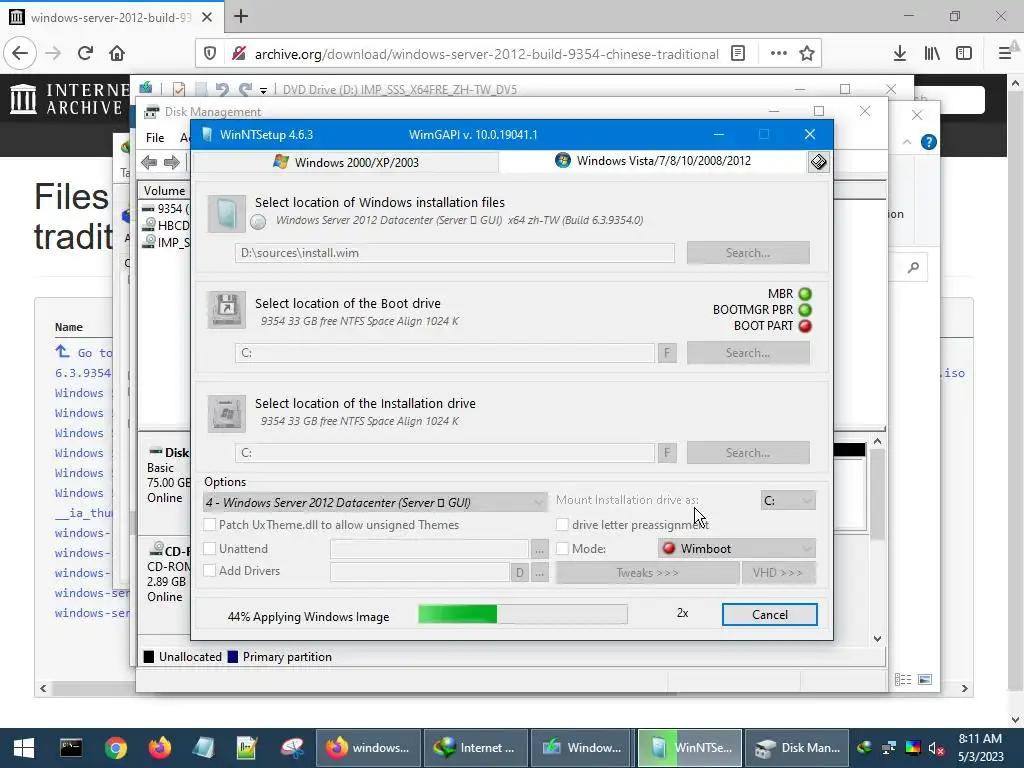Open Firefox hamburger menu

click(x=1005, y=53)
